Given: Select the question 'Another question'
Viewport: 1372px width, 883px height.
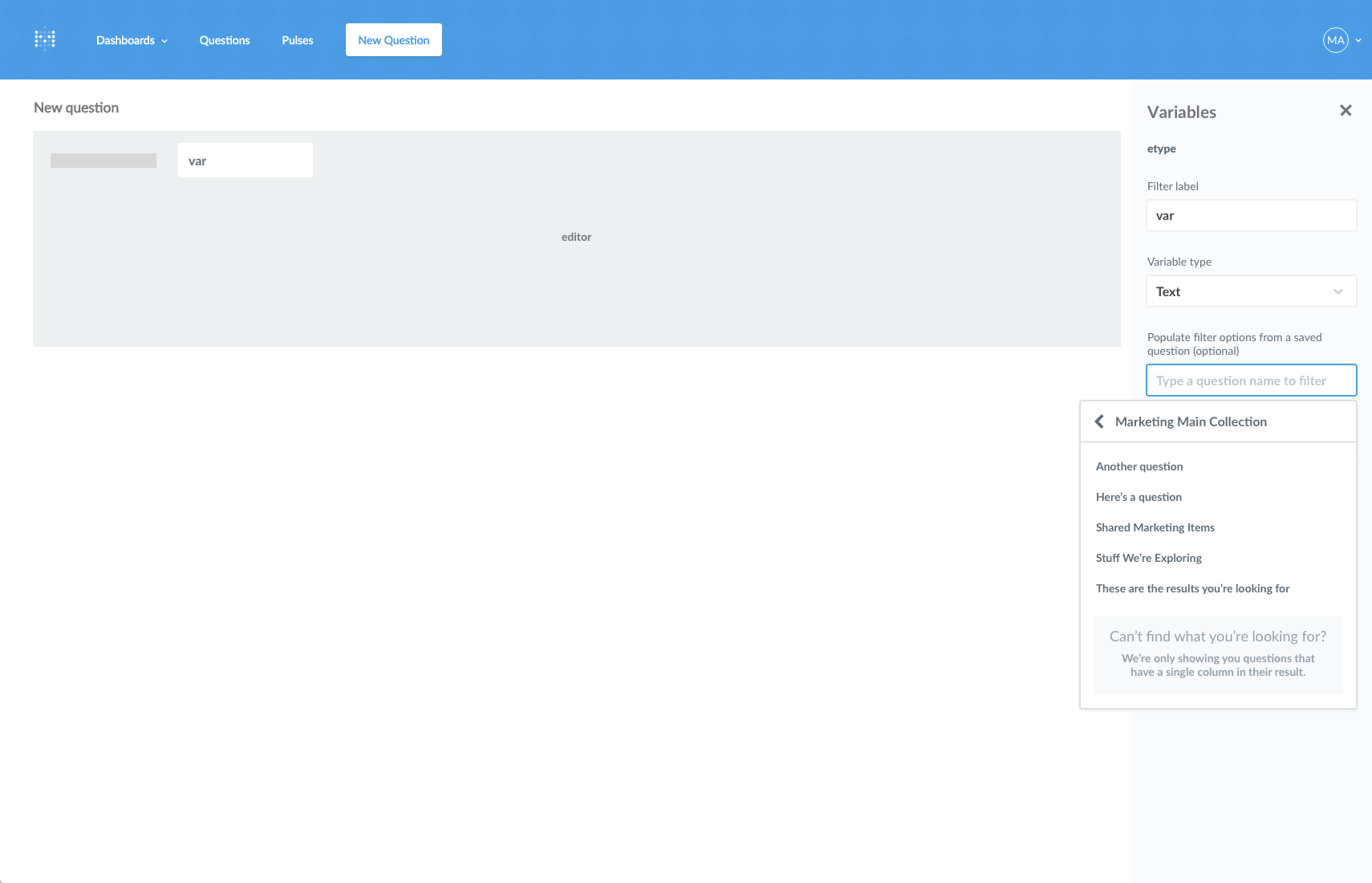Looking at the screenshot, I should point(1139,466).
